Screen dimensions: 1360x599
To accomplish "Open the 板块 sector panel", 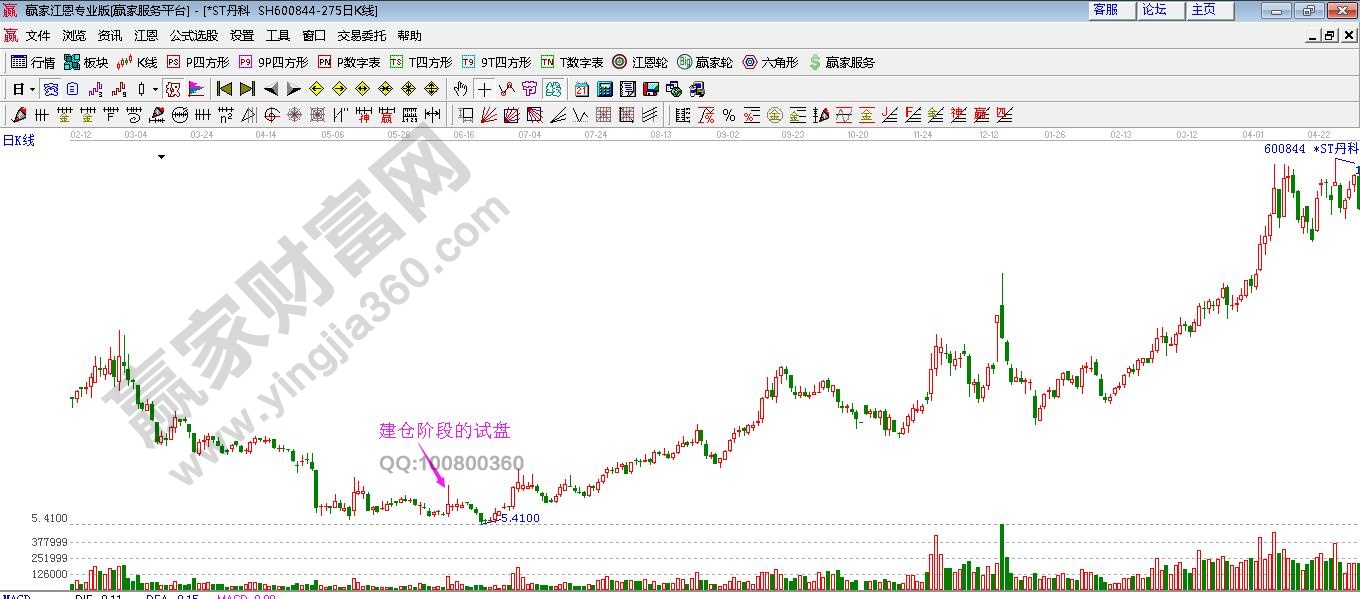I will pyautogui.click(x=86, y=62).
